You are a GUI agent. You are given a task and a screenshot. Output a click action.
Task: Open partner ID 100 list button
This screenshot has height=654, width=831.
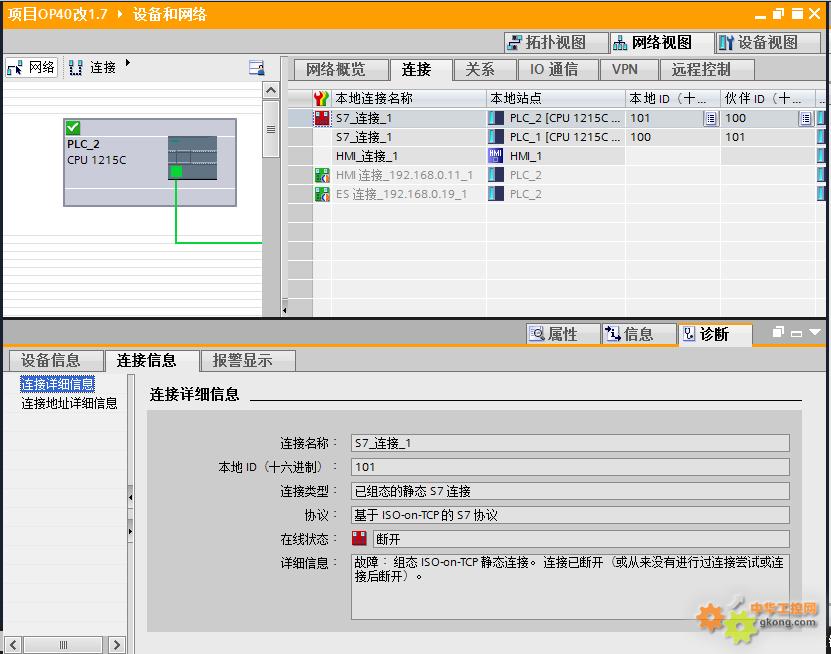point(806,118)
